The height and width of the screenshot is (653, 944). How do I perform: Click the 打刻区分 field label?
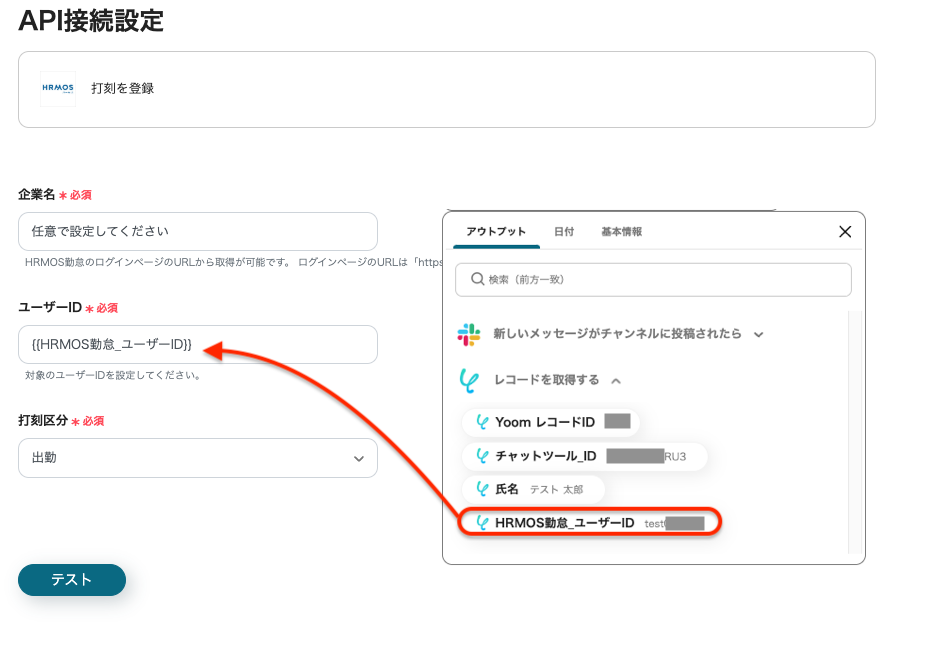(x=43, y=421)
